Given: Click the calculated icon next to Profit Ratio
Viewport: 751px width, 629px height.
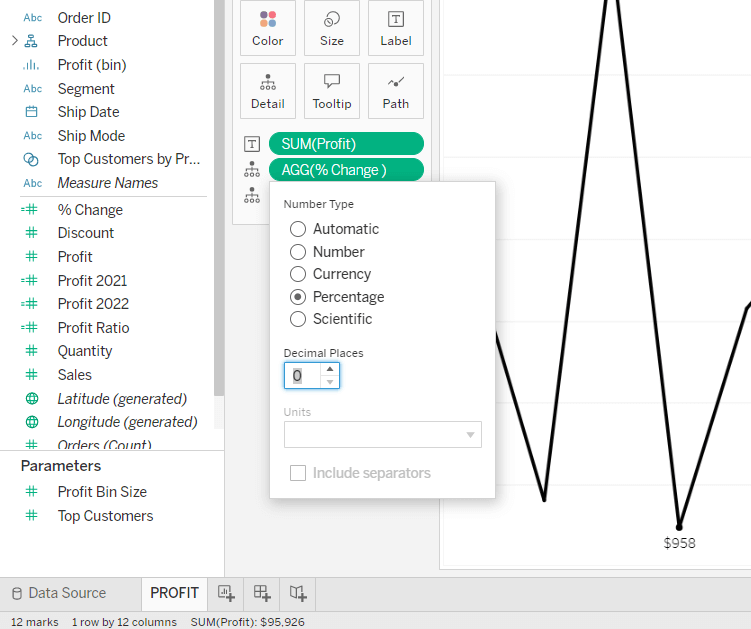Looking at the screenshot, I should point(30,327).
